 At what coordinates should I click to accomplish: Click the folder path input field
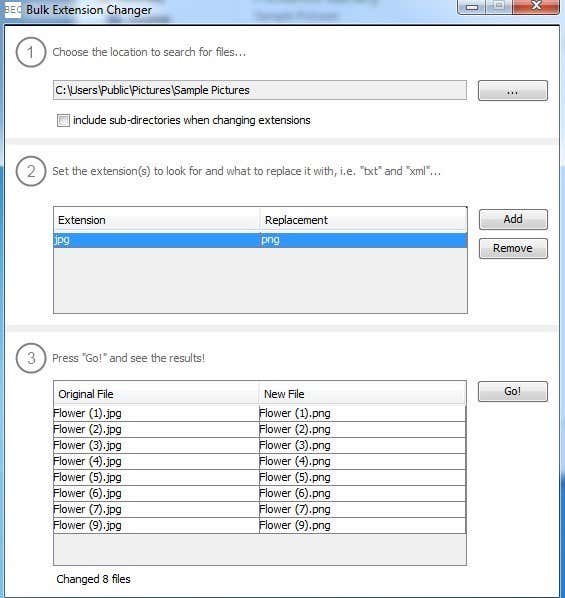260,90
